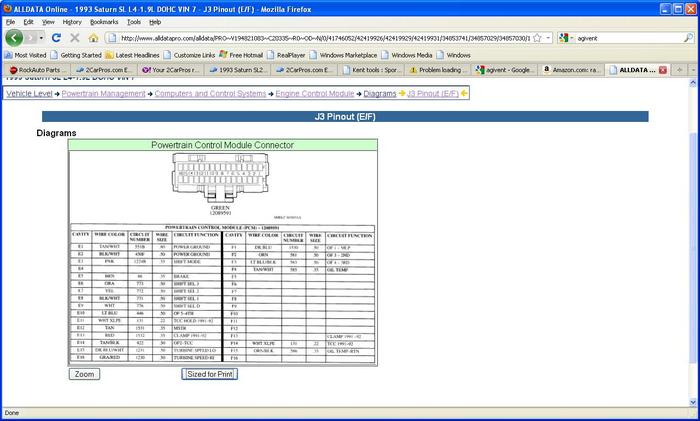
Task: Bookmark this page with the star icon
Action: 537,38
